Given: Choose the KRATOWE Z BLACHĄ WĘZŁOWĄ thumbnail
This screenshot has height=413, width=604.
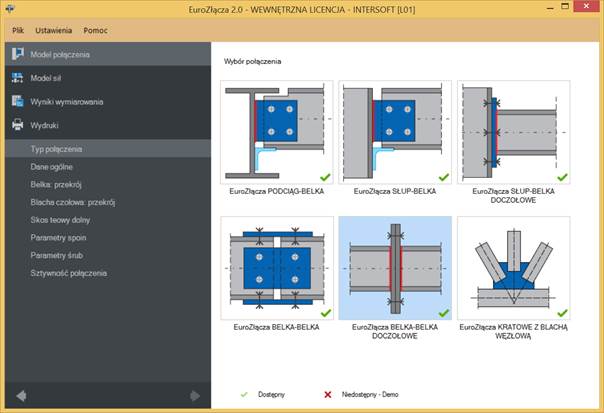Looking at the screenshot, I should click(513, 268).
